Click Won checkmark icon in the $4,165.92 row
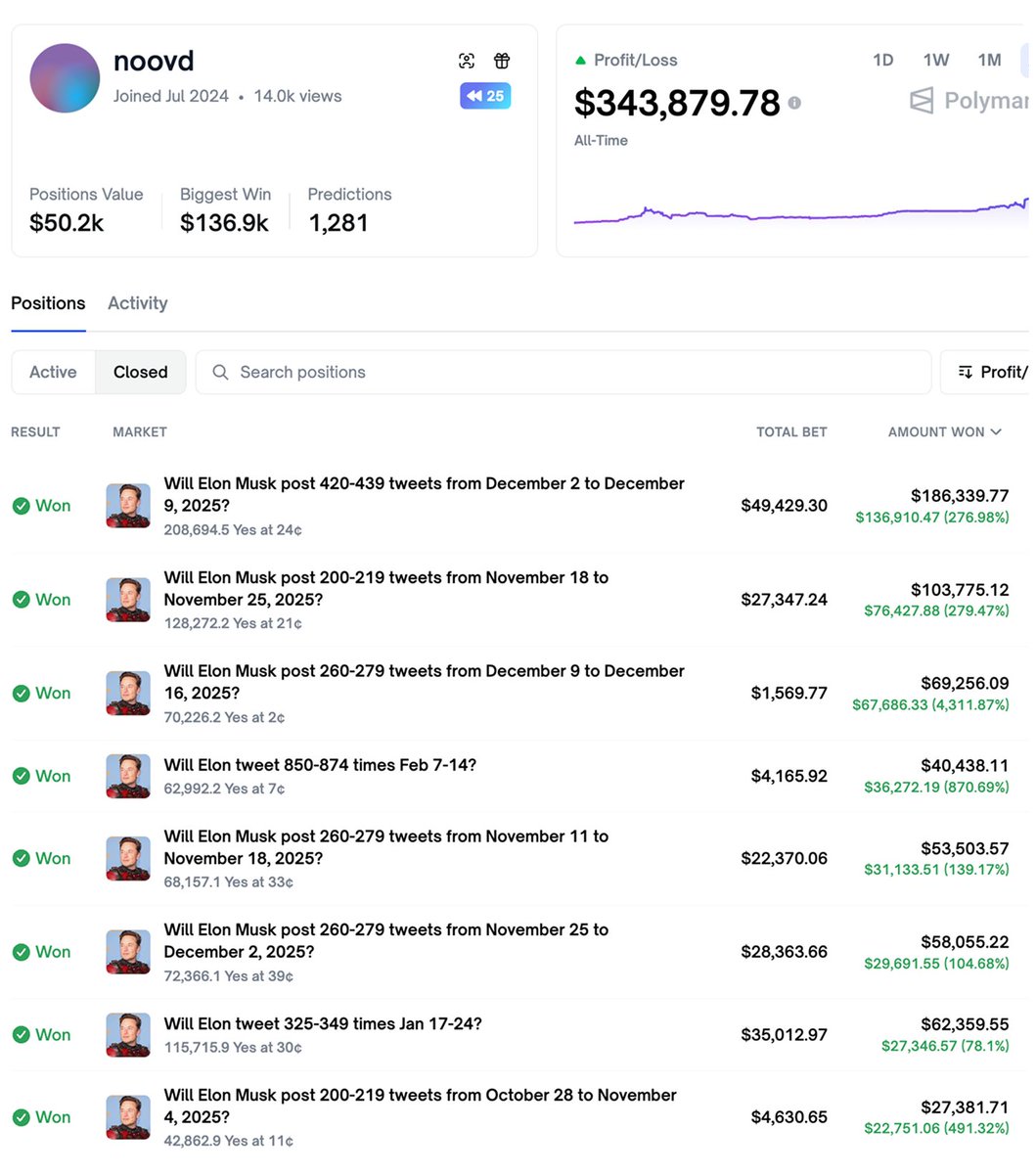 pos(21,776)
